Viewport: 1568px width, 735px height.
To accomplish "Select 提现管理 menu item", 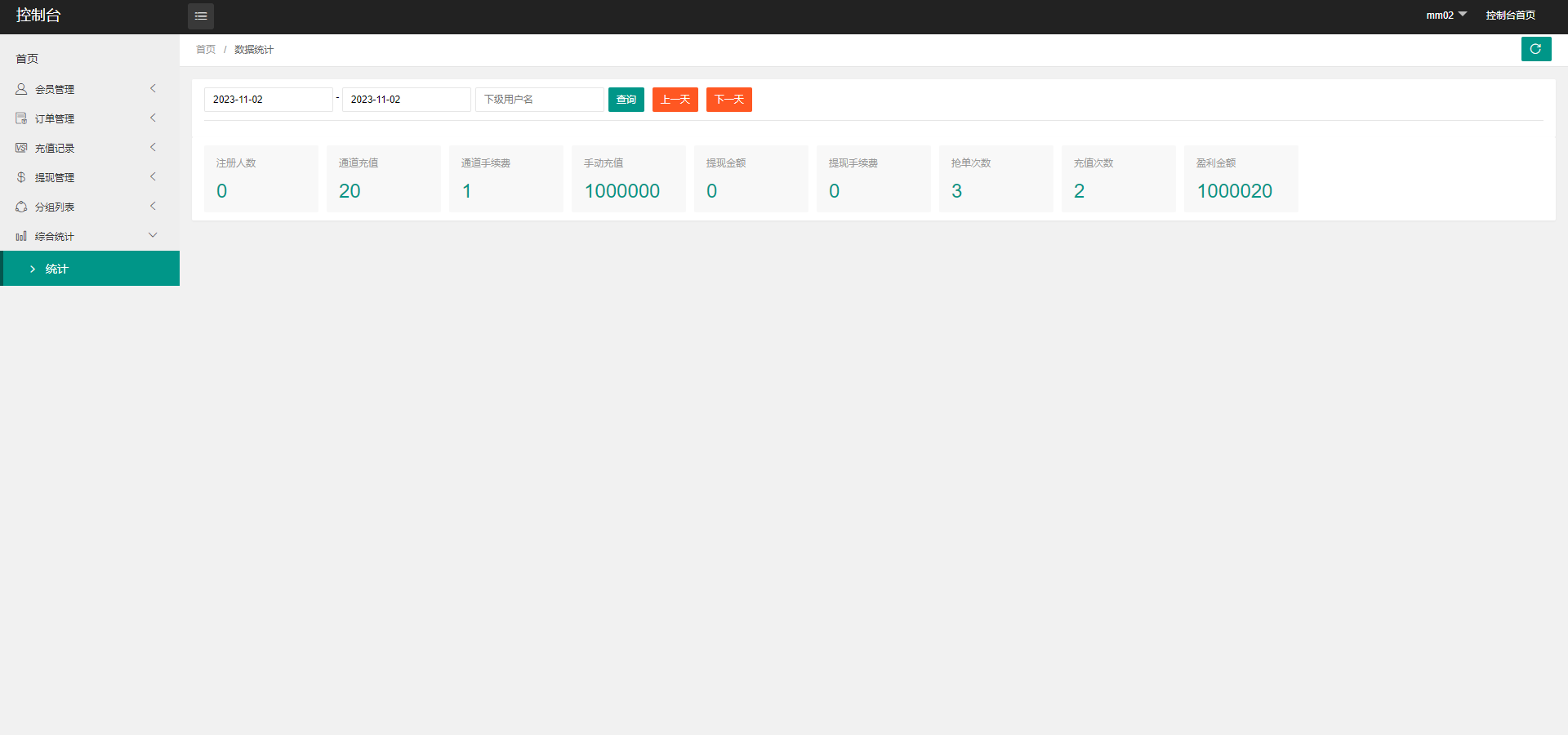I will click(x=90, y=177).
